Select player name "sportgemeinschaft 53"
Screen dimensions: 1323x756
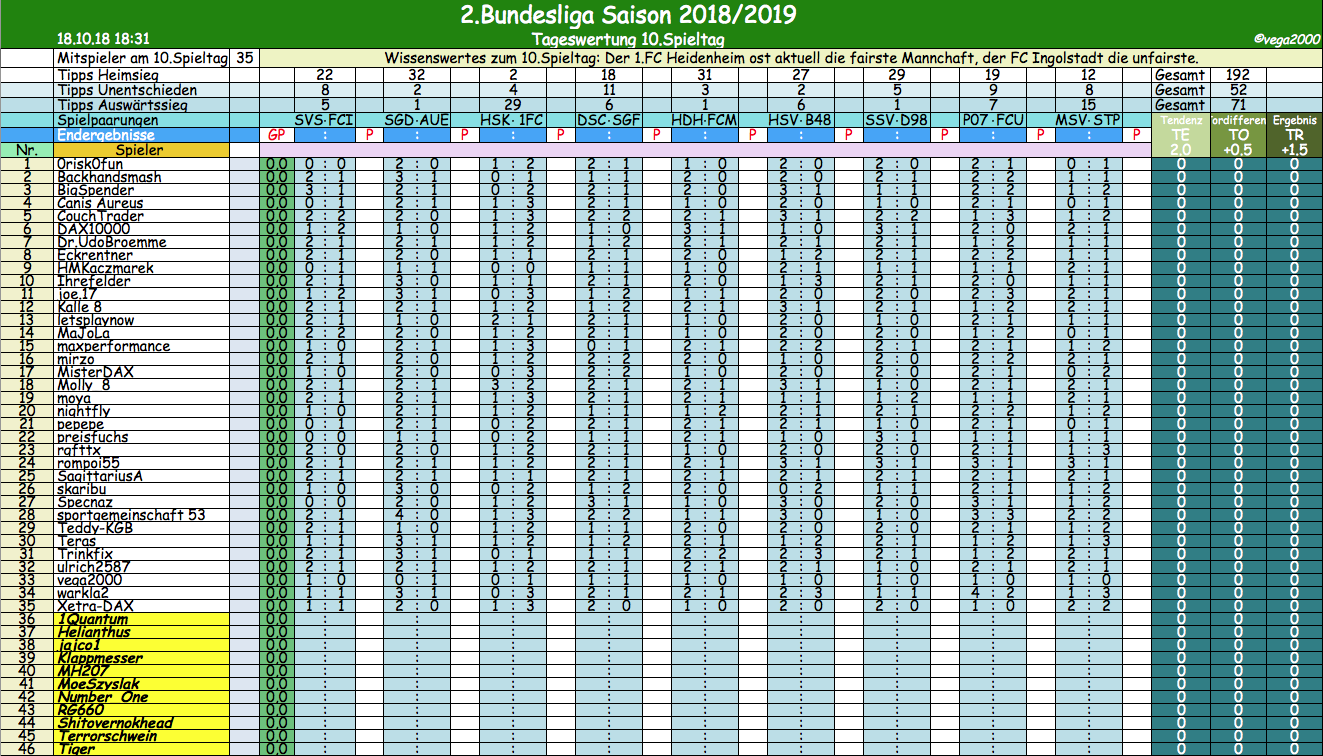[131, 515]
